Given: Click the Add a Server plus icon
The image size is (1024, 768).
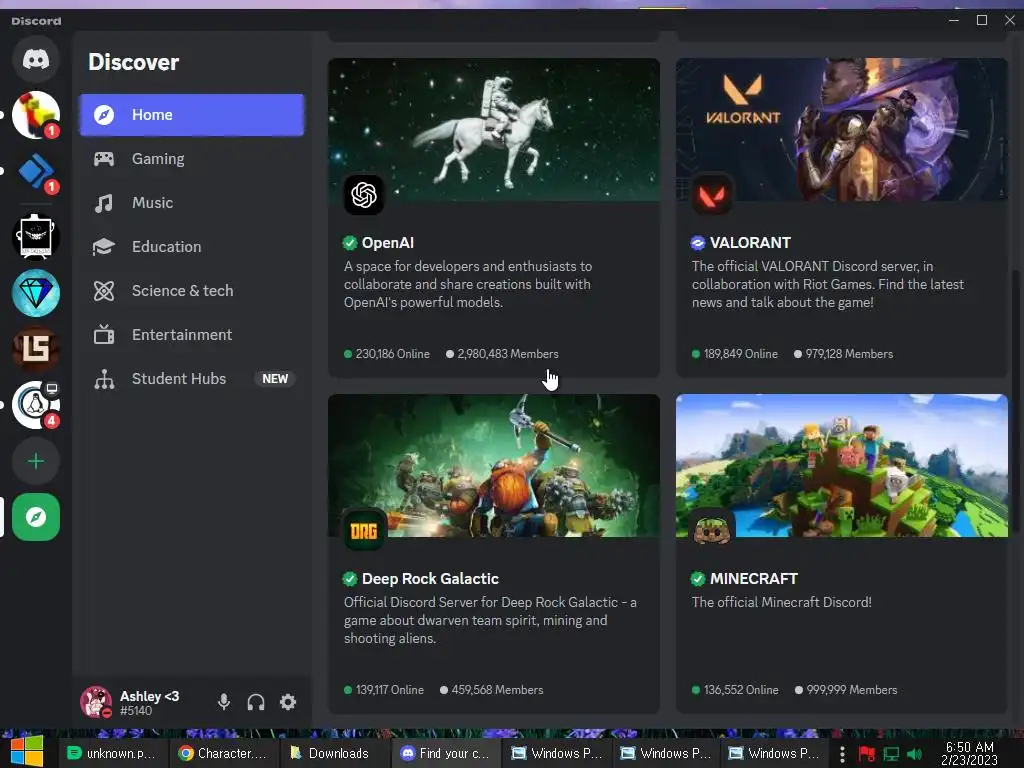Looking at the screenshot, I should pos(36,462).
